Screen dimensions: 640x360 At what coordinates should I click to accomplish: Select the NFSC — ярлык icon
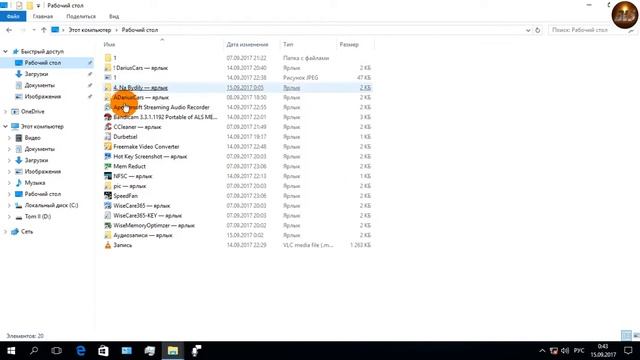(108, 176)
